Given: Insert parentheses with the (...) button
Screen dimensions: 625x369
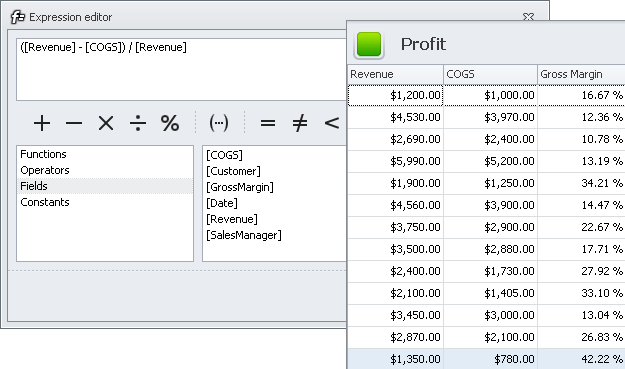Looking at the screenshot, I should click(219, 123).
